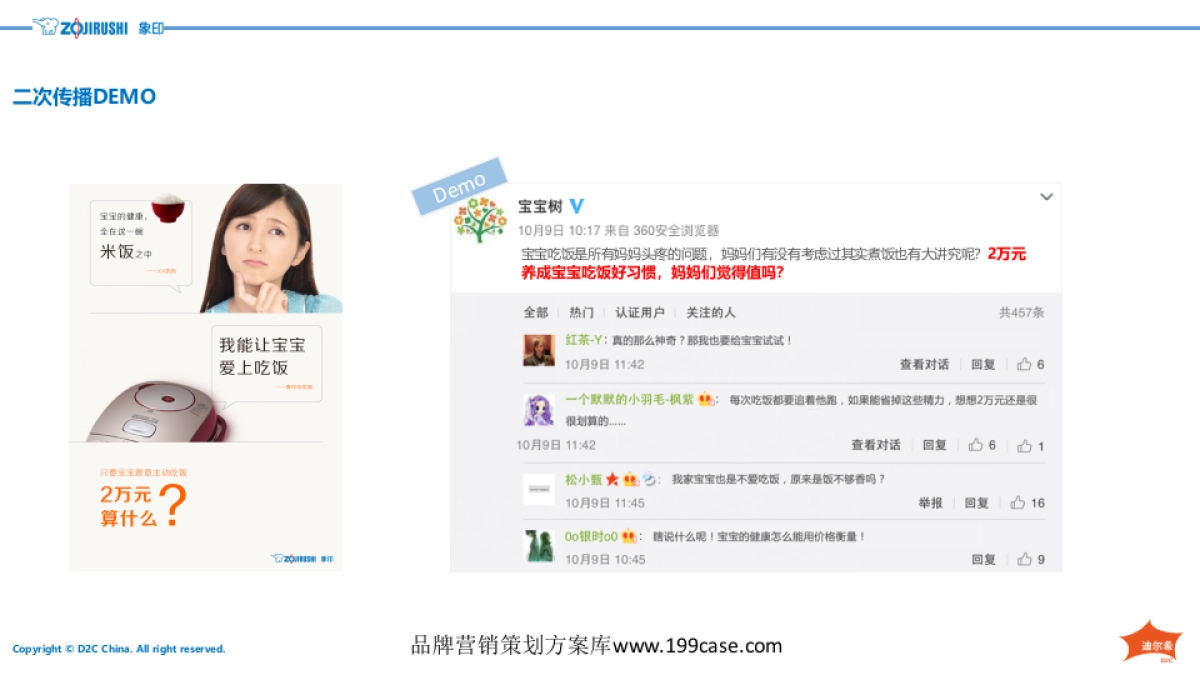Screen dimensions: 1200x675
Task: Click the blue V verified badge next to 宝宝树
Action: pyautogui.click(x=576, y=205)
